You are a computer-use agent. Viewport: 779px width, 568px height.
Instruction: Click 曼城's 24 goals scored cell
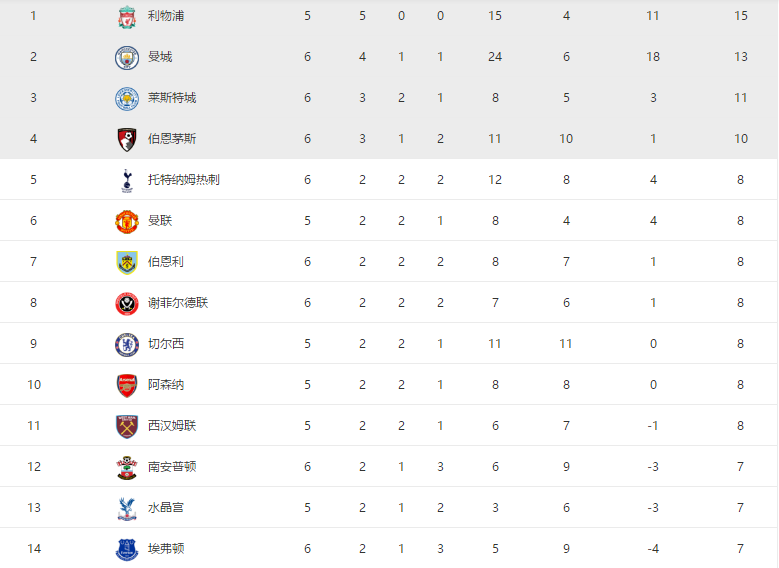click(495, 57)
